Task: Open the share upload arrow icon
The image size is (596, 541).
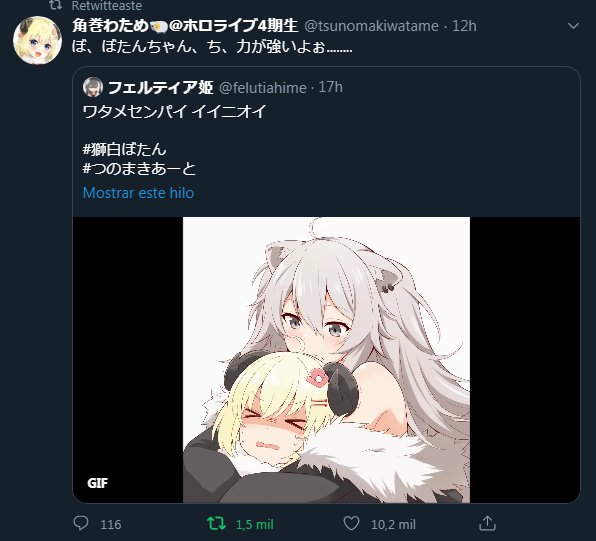Action: 487,524
